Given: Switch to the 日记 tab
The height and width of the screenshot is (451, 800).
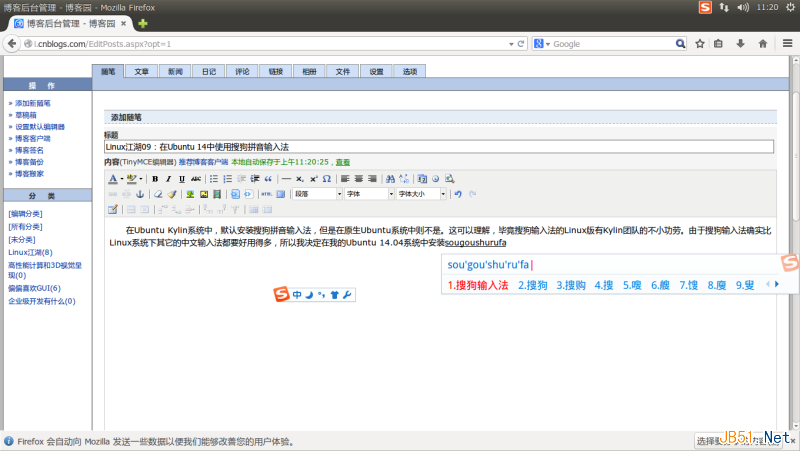Looking at the screenshot, I should [x=209, y=72].
